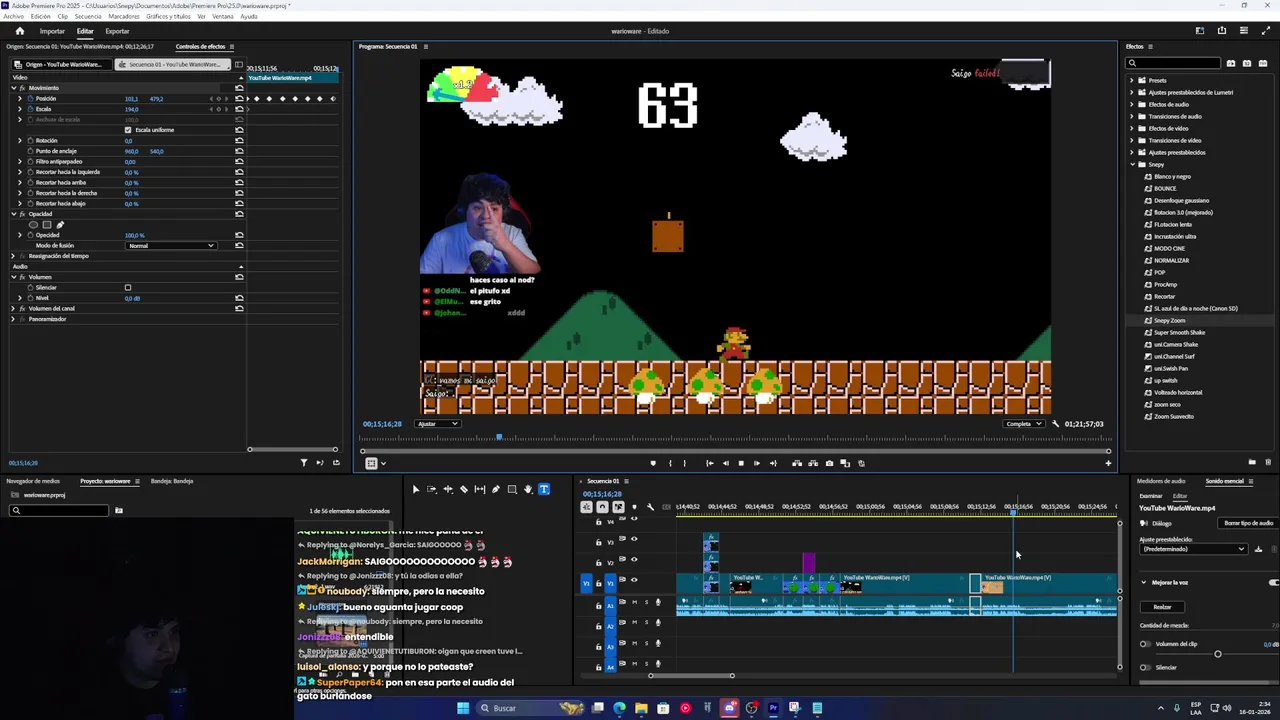This screenshot has width=1280, height=720.
Task: Open Modo de fusión Normal dropdown
Action: [x=171, y=245]
